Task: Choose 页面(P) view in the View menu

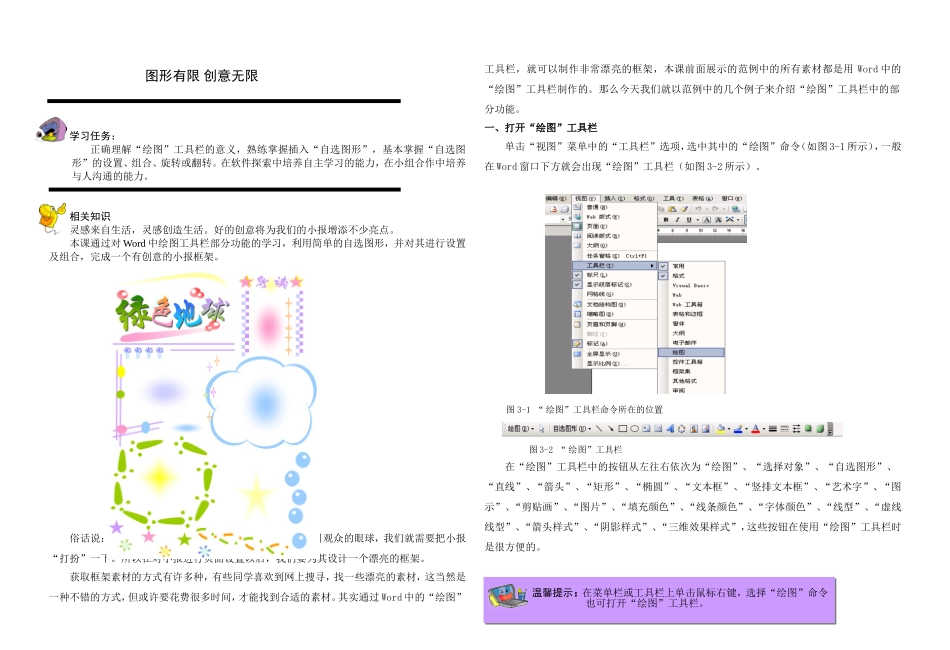Action: pos(614,226)
